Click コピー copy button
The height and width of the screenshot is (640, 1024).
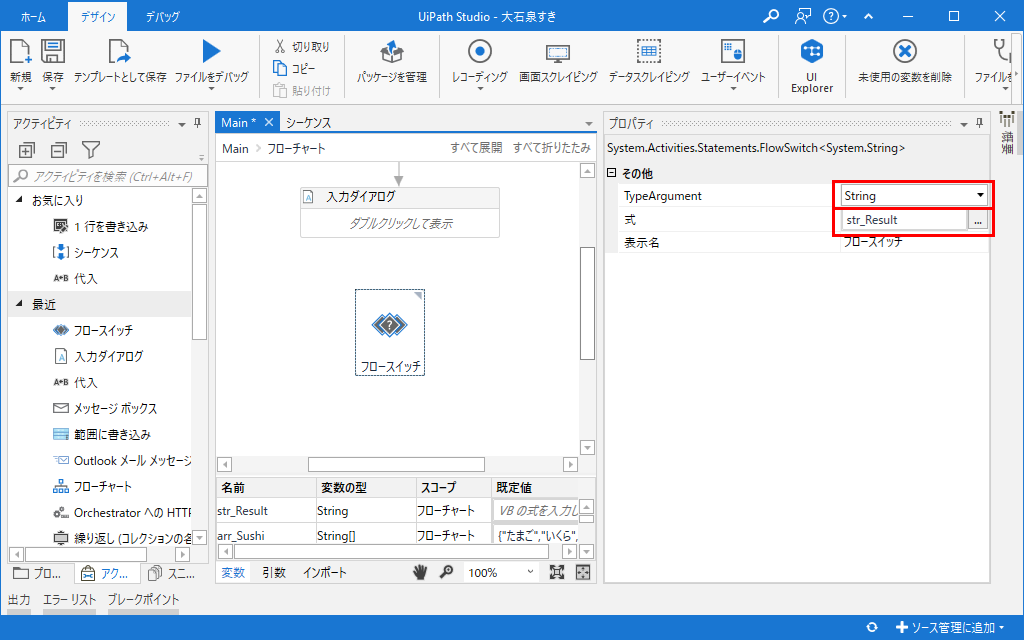point(294,68)
